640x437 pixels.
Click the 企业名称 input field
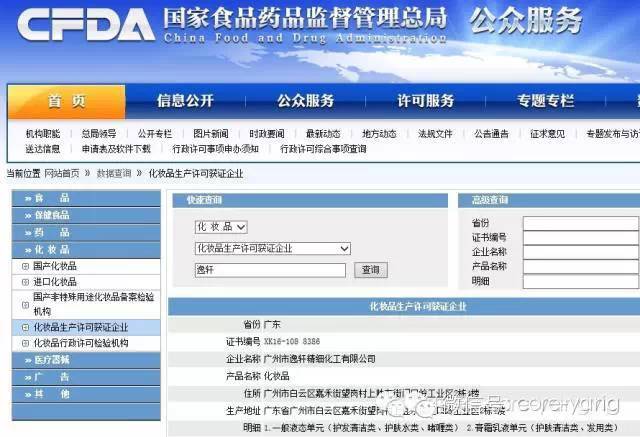(581, 252)
